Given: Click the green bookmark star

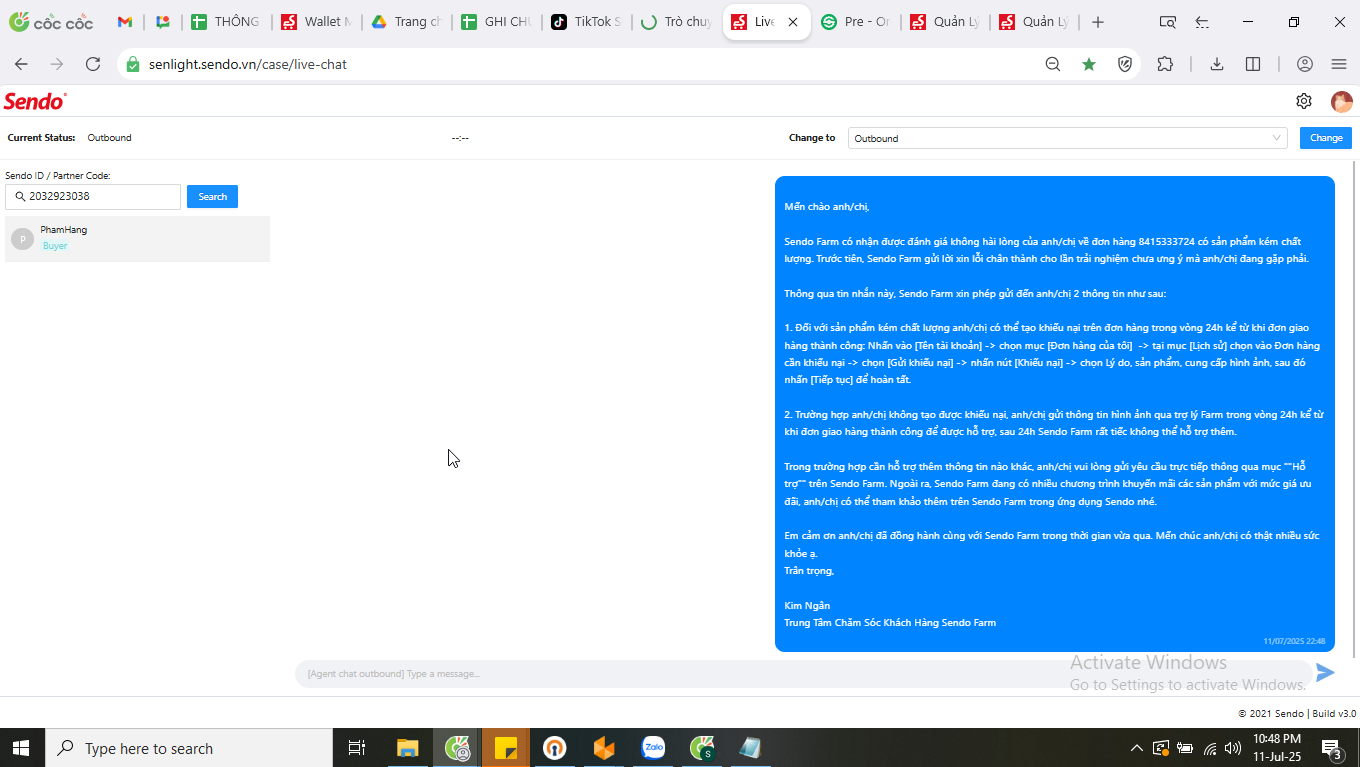Looking at the screenshot, I should 1089,64.
